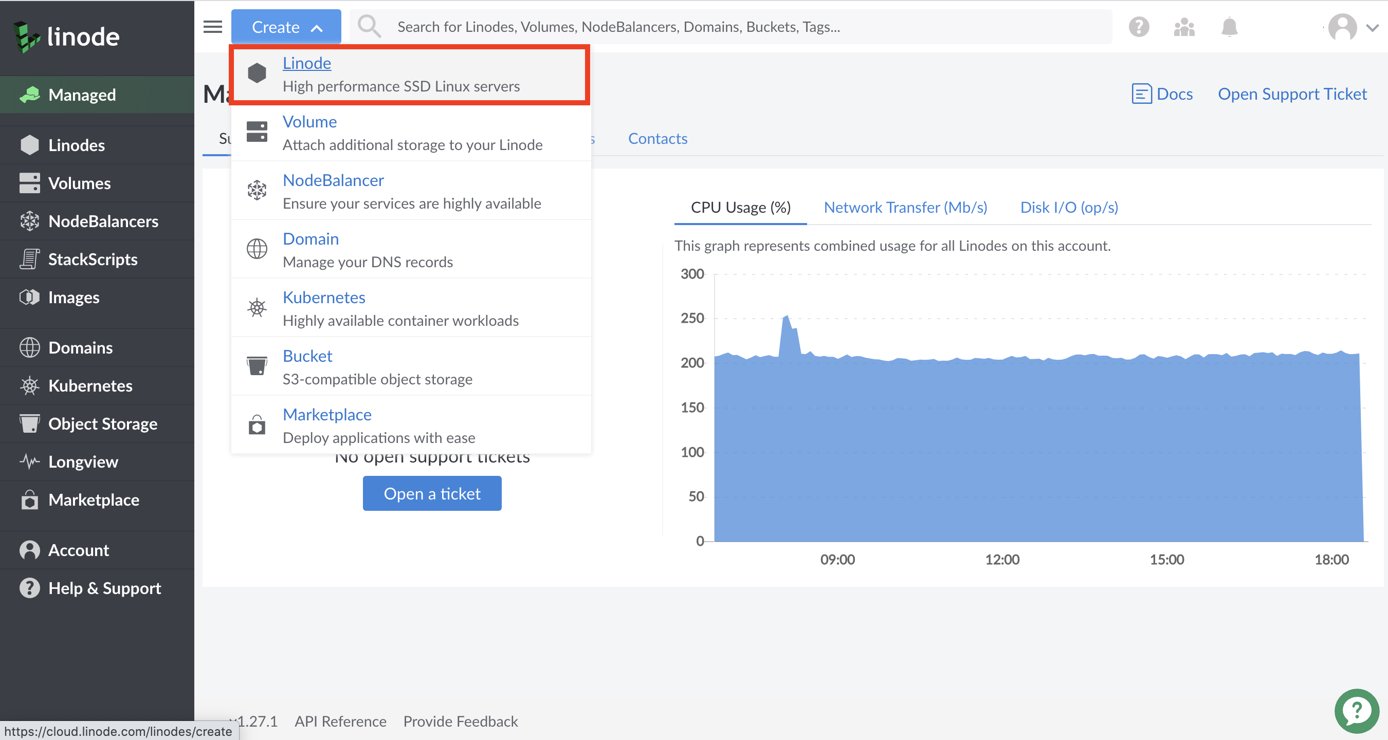The width and height of the screenshot is (1388, 740).
Task: Click the hamburger menu icon to collapse sidebar
Action: (213, 27)
